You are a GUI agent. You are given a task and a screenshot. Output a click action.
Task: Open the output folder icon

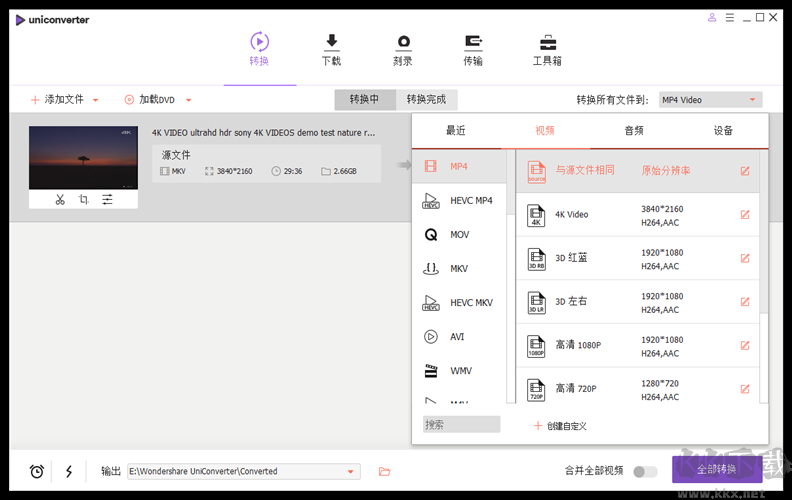[x=384, y=471]
